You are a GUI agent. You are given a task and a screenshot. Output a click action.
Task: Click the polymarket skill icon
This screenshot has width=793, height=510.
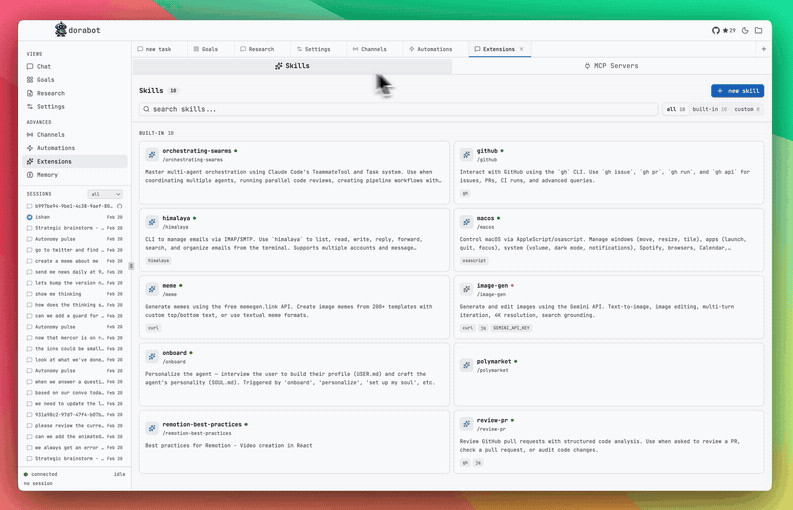pyautogui.click(x=466, y=365)
